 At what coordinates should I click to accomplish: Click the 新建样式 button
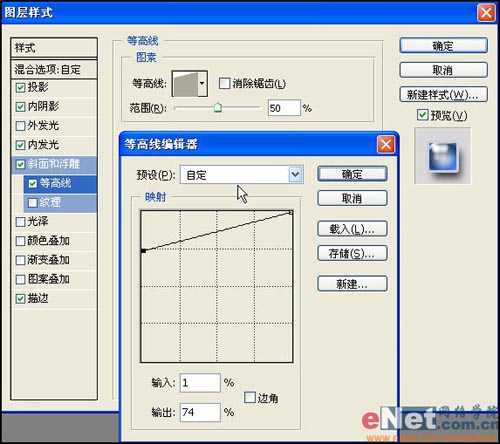tap(443, 95)
